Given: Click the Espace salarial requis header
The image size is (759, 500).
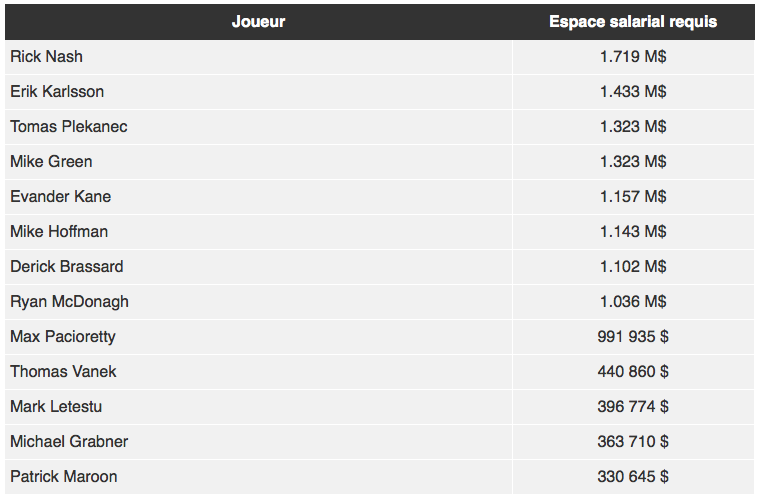Looking at the screenshot, I should tap(633, 22).
